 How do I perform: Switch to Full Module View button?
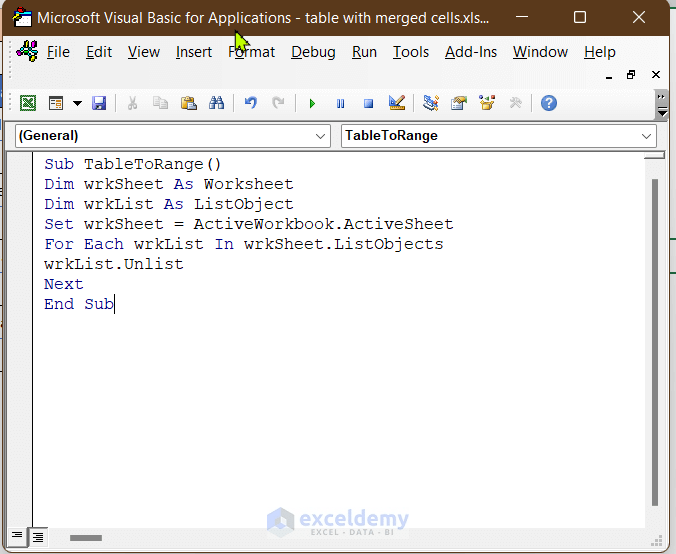click(x=38, y=537)
